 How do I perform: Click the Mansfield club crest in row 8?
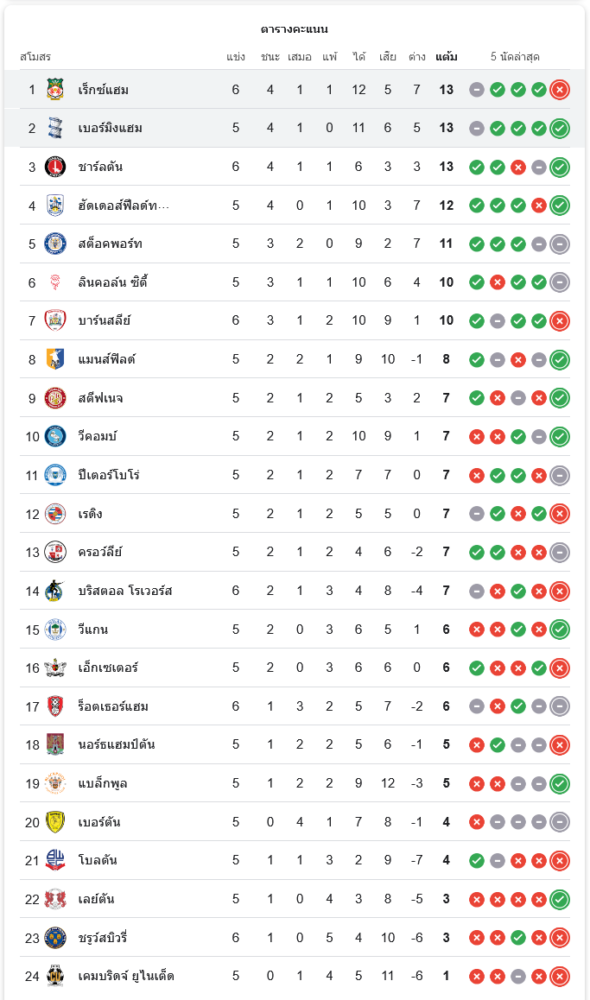pos(55,359)
